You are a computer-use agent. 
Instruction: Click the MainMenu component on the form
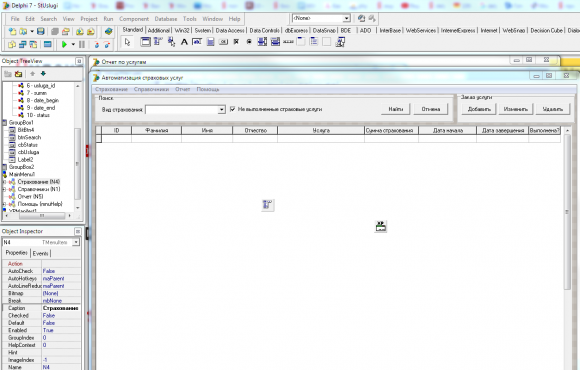[x=267, y=205]
